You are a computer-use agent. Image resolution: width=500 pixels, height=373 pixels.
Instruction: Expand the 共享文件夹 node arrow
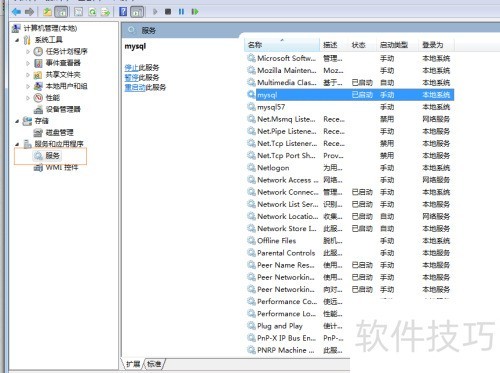28,75
